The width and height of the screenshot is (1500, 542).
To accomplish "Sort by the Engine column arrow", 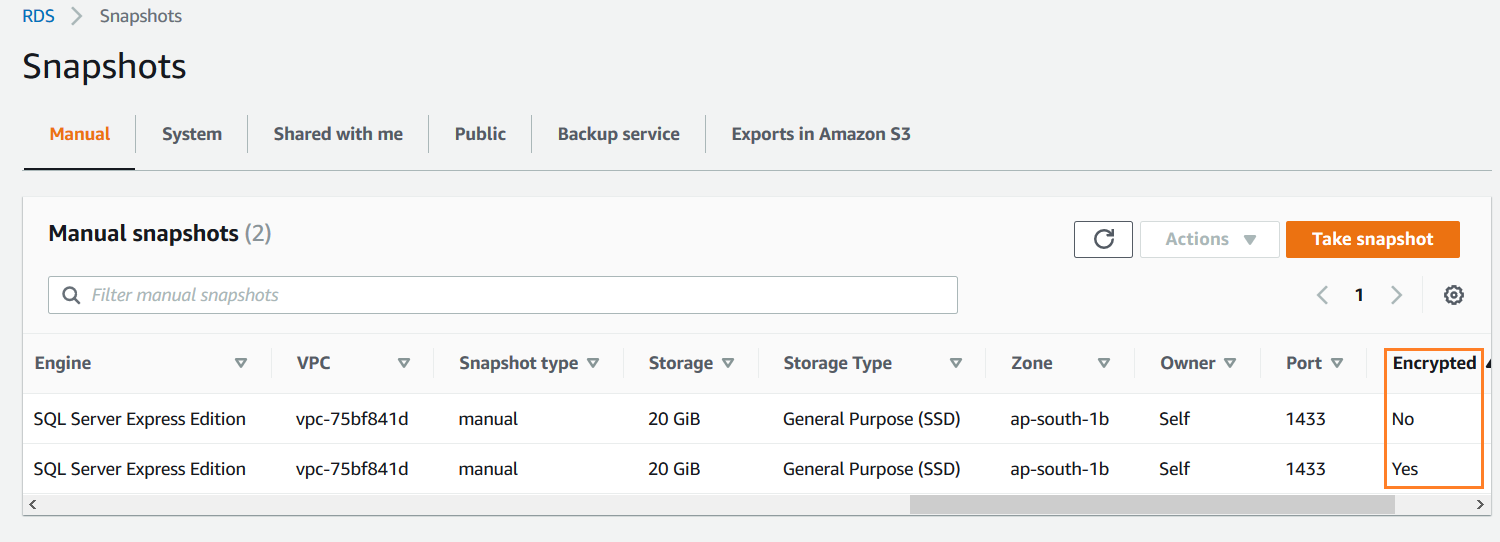I will pos(240,363).
